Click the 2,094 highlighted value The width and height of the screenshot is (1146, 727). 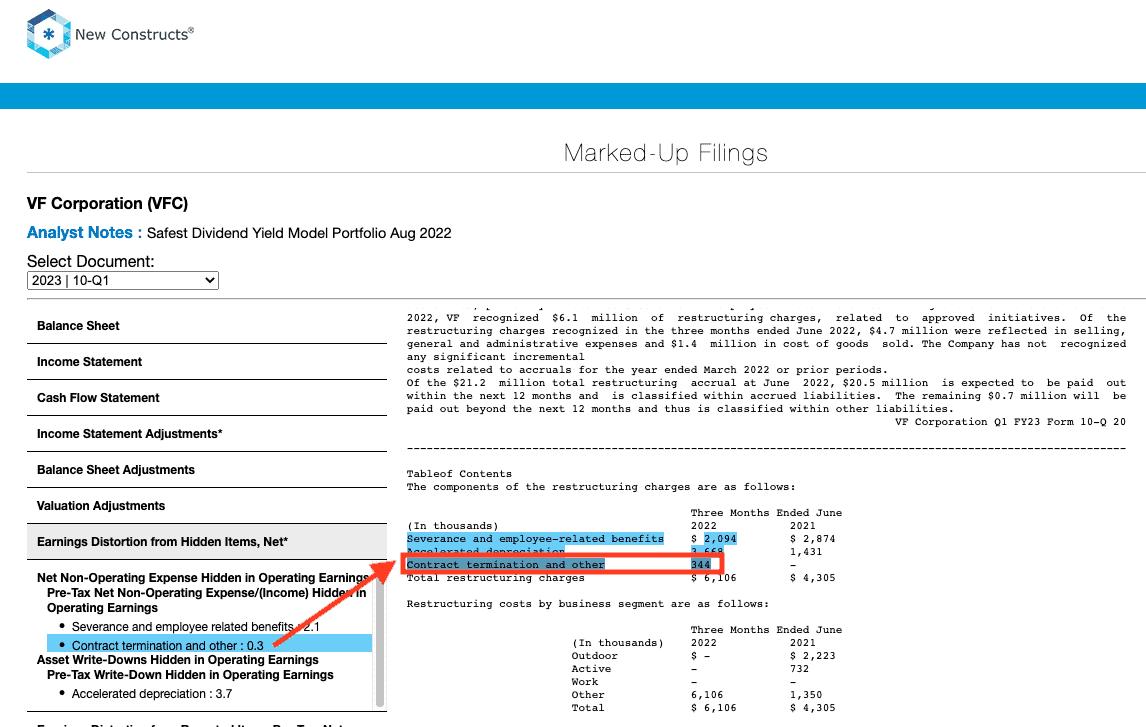point(720,538)
